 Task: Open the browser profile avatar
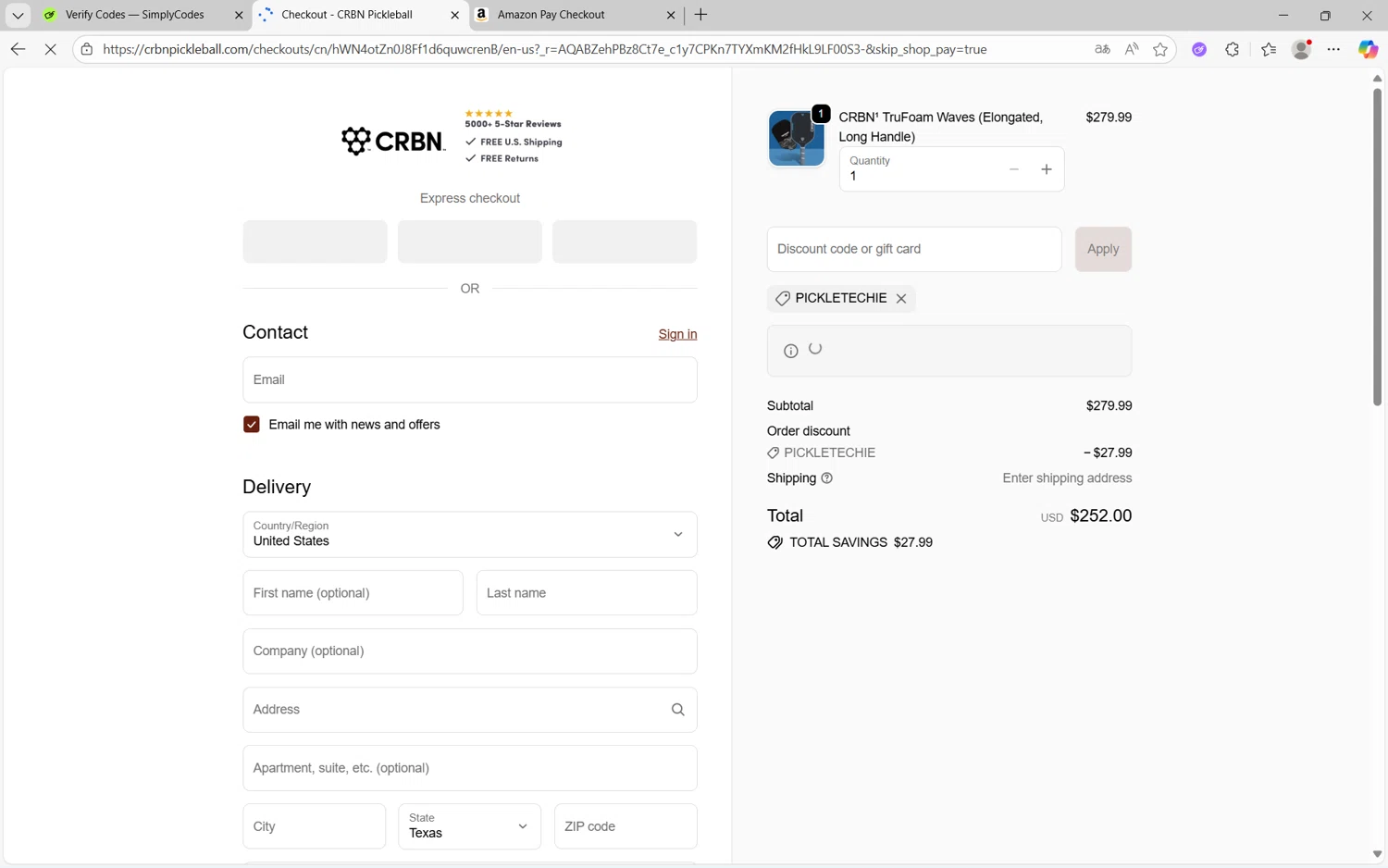tap(1301, 49)
